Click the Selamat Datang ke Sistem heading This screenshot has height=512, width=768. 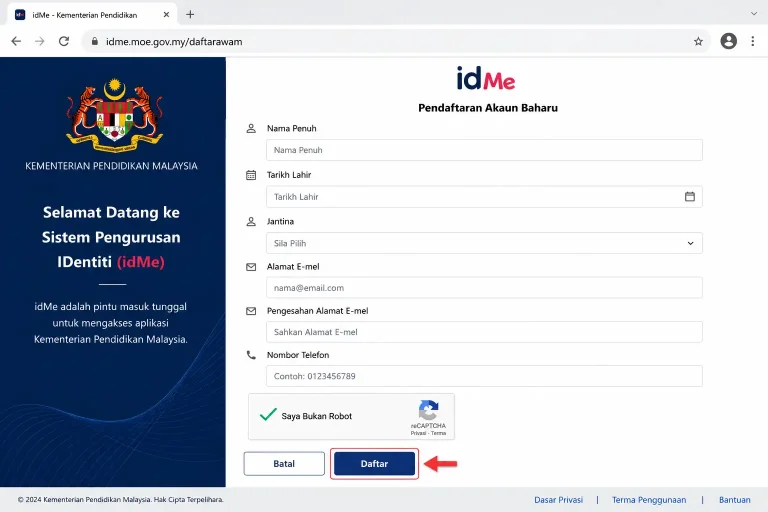(111, 237)
